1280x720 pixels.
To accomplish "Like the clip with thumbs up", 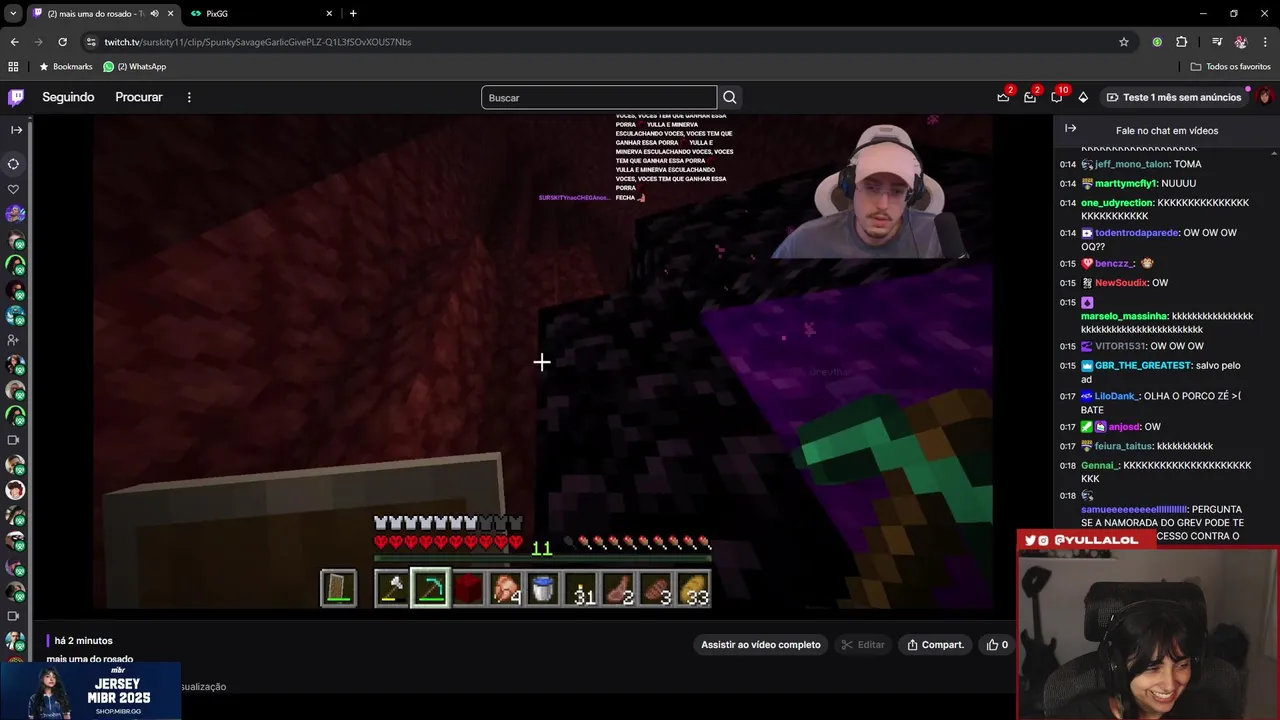I will tap(998, 645).
